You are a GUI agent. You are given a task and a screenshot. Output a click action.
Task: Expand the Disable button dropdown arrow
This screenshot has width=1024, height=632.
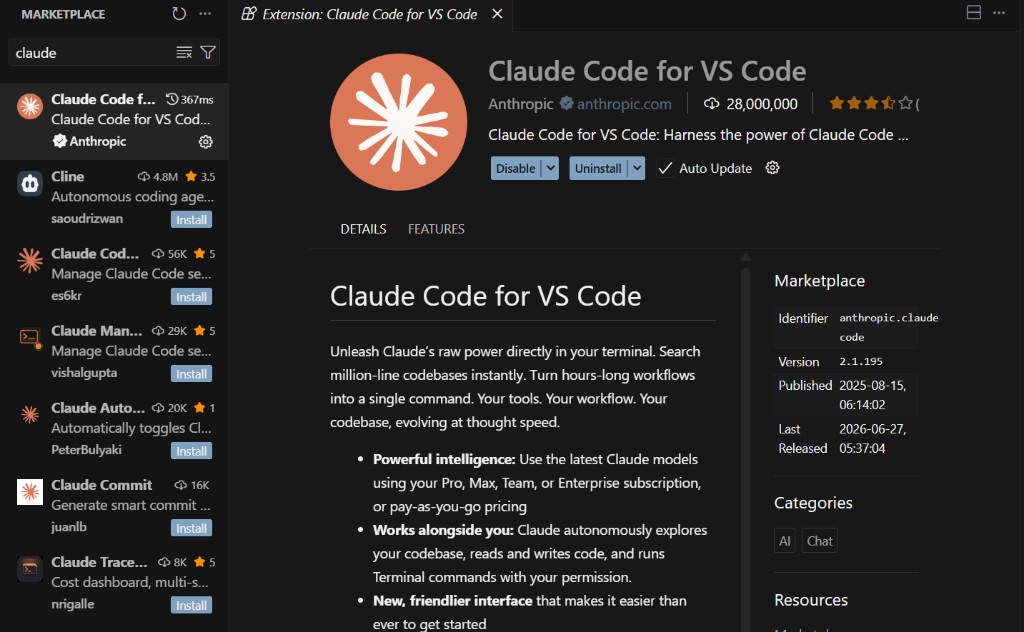pyautogui.click(x=551, y=168)
